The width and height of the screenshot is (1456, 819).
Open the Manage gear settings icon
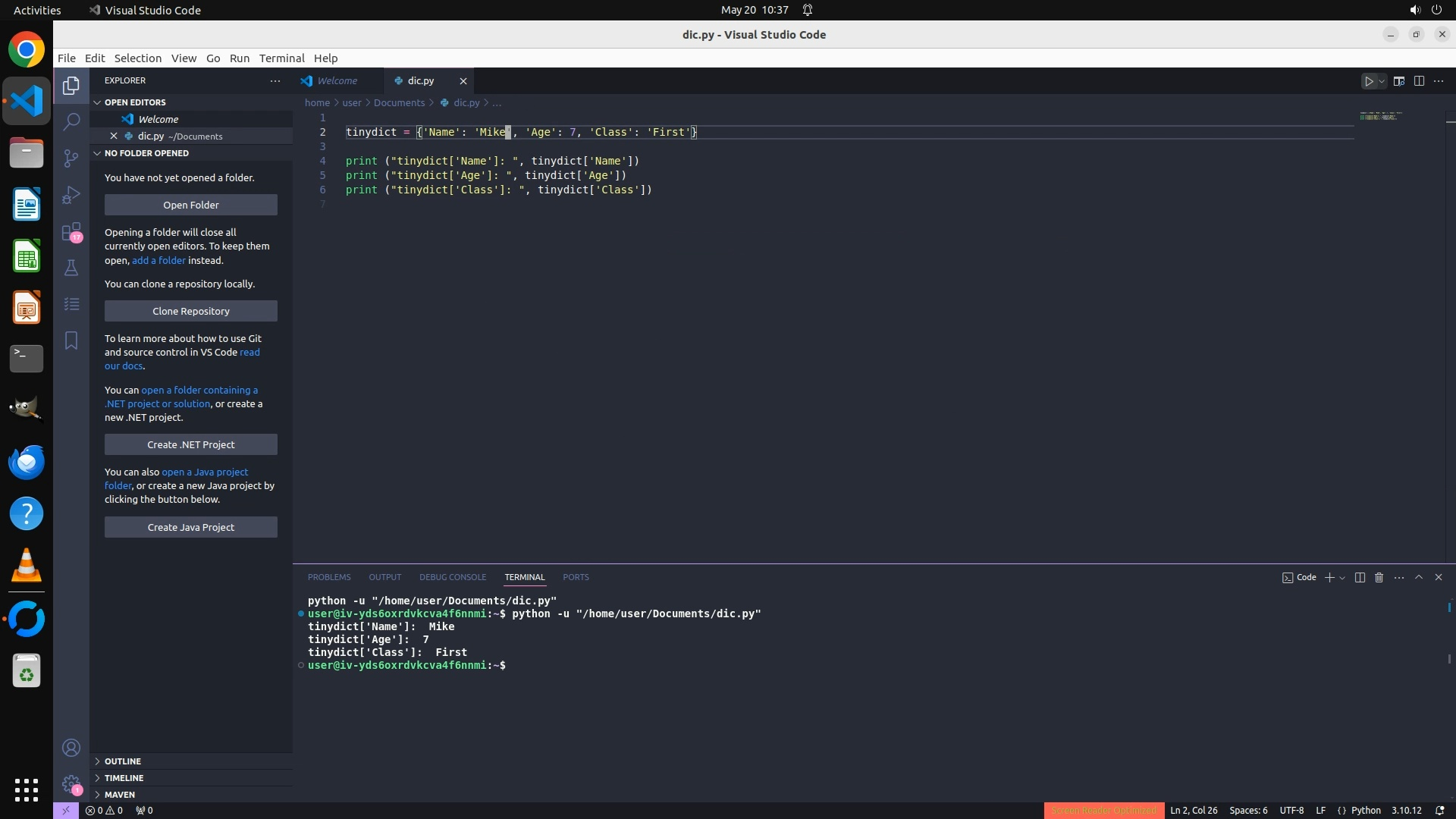click(x=71, y=784)
